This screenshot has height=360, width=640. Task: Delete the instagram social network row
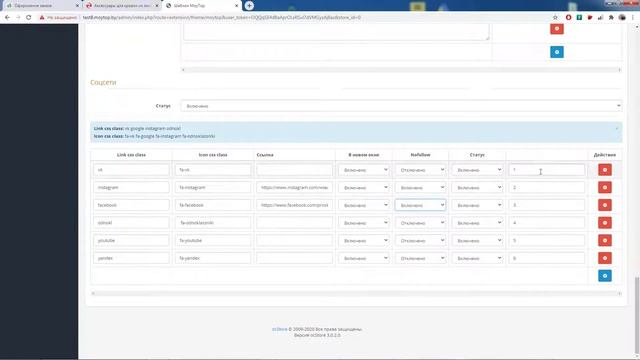(x=604, y=187)
